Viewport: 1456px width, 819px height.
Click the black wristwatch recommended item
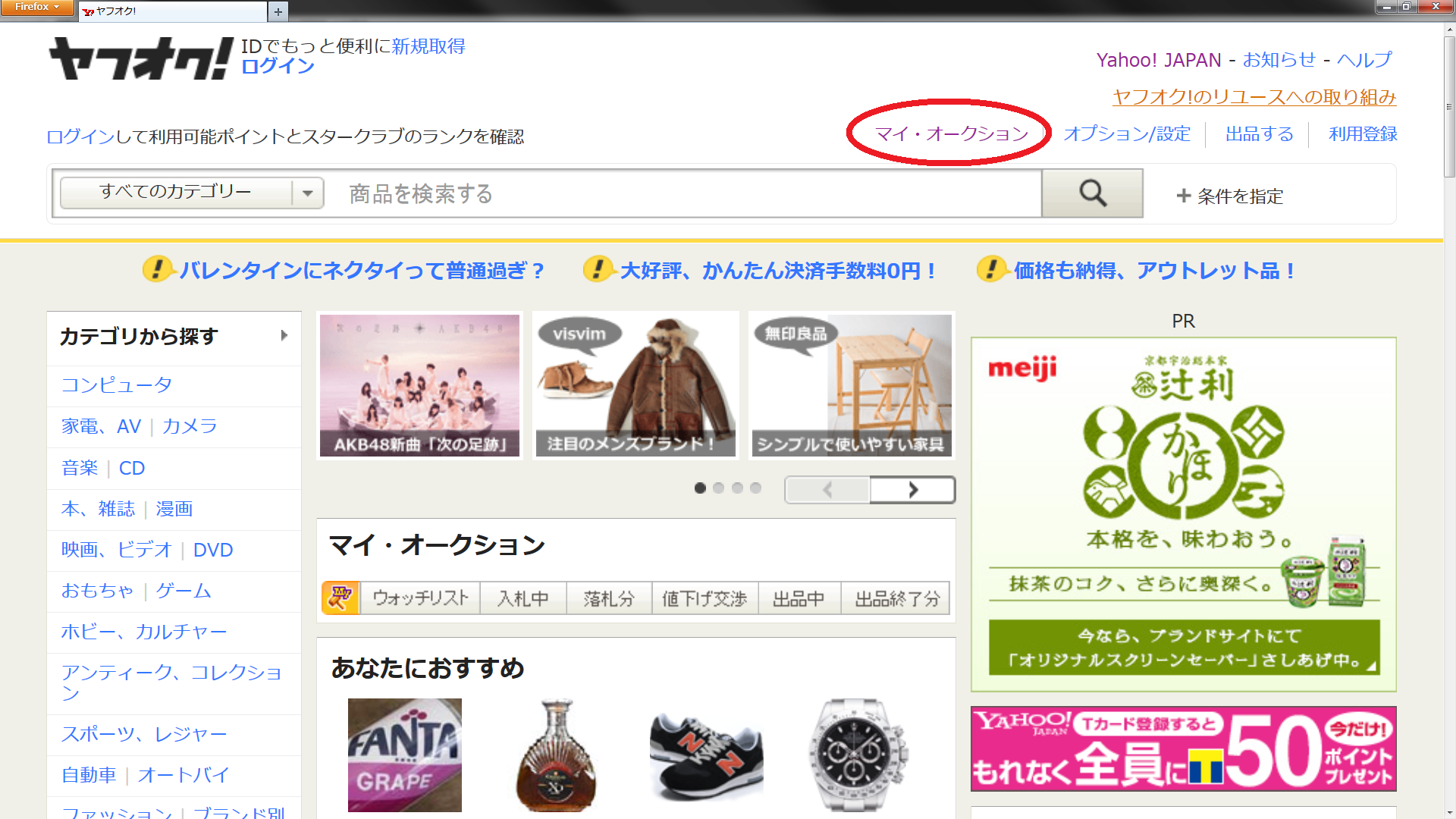point(858,755)
